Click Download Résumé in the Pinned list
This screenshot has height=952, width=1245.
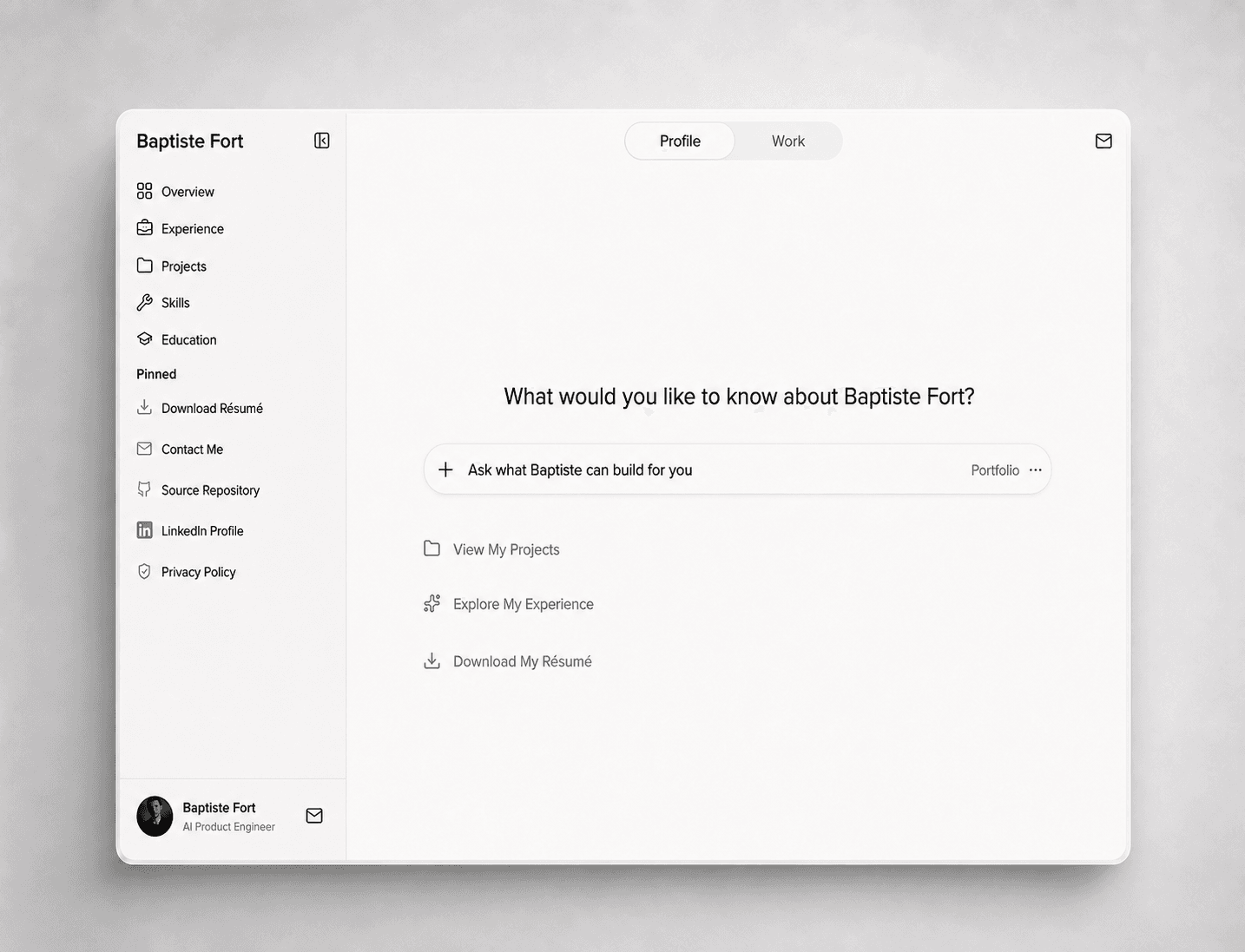coord(212,409)
